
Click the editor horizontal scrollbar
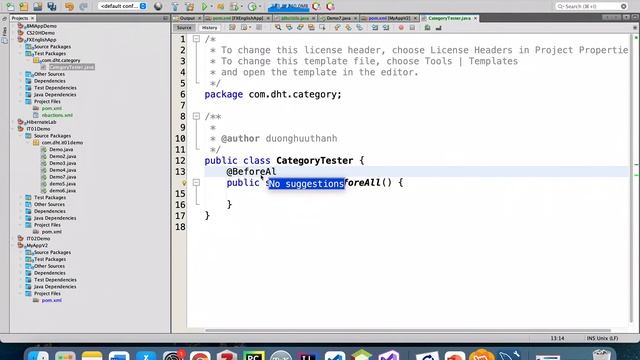tap(407, 330)
